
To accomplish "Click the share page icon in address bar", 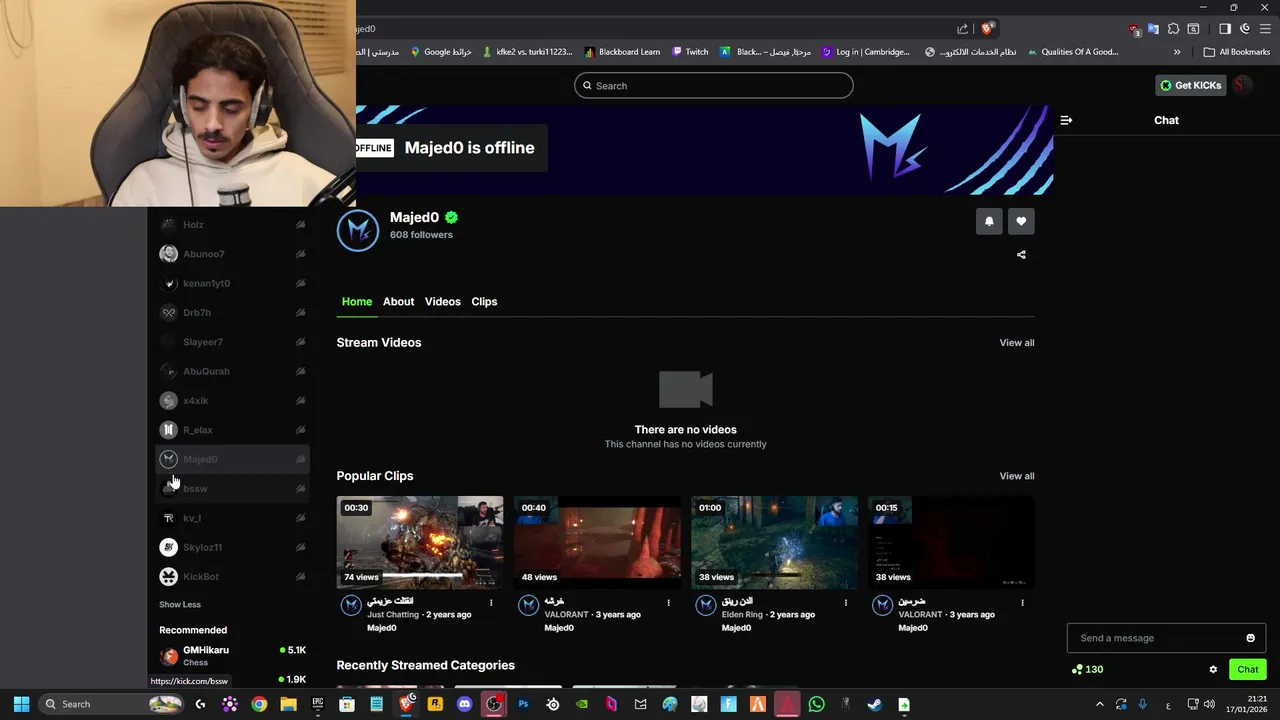I will [962, 29].
